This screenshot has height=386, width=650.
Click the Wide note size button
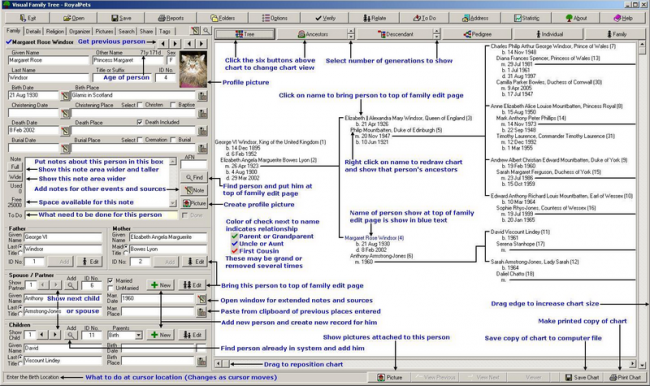15,177
